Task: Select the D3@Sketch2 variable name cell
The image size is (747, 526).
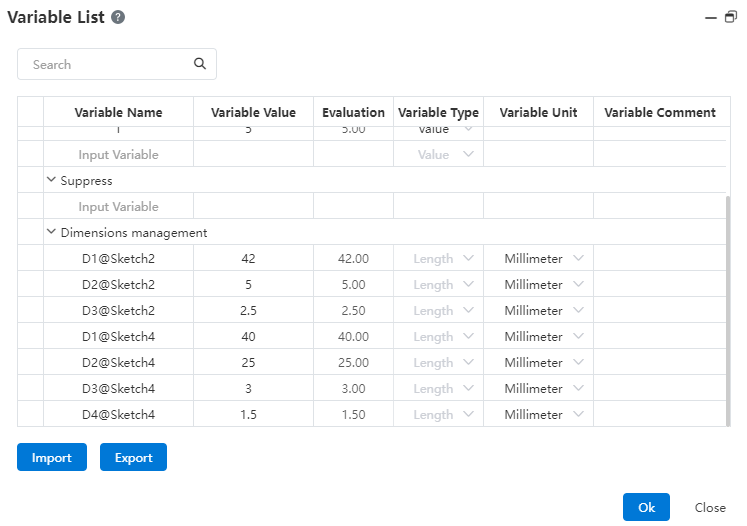Action: (118, 310)
